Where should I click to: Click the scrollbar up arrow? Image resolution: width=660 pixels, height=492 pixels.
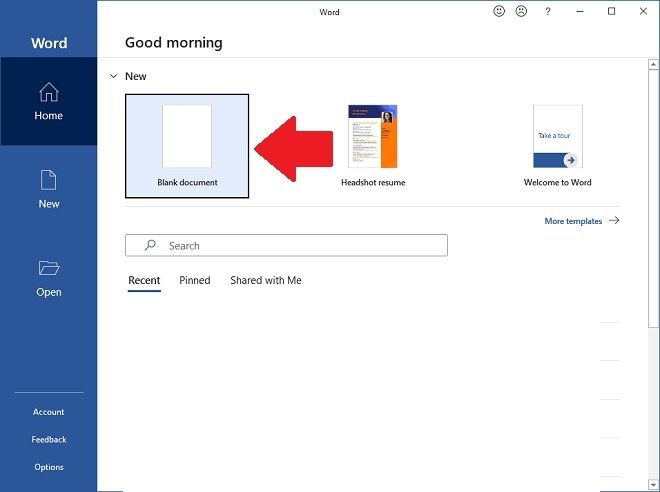click(x=653, y=64)
